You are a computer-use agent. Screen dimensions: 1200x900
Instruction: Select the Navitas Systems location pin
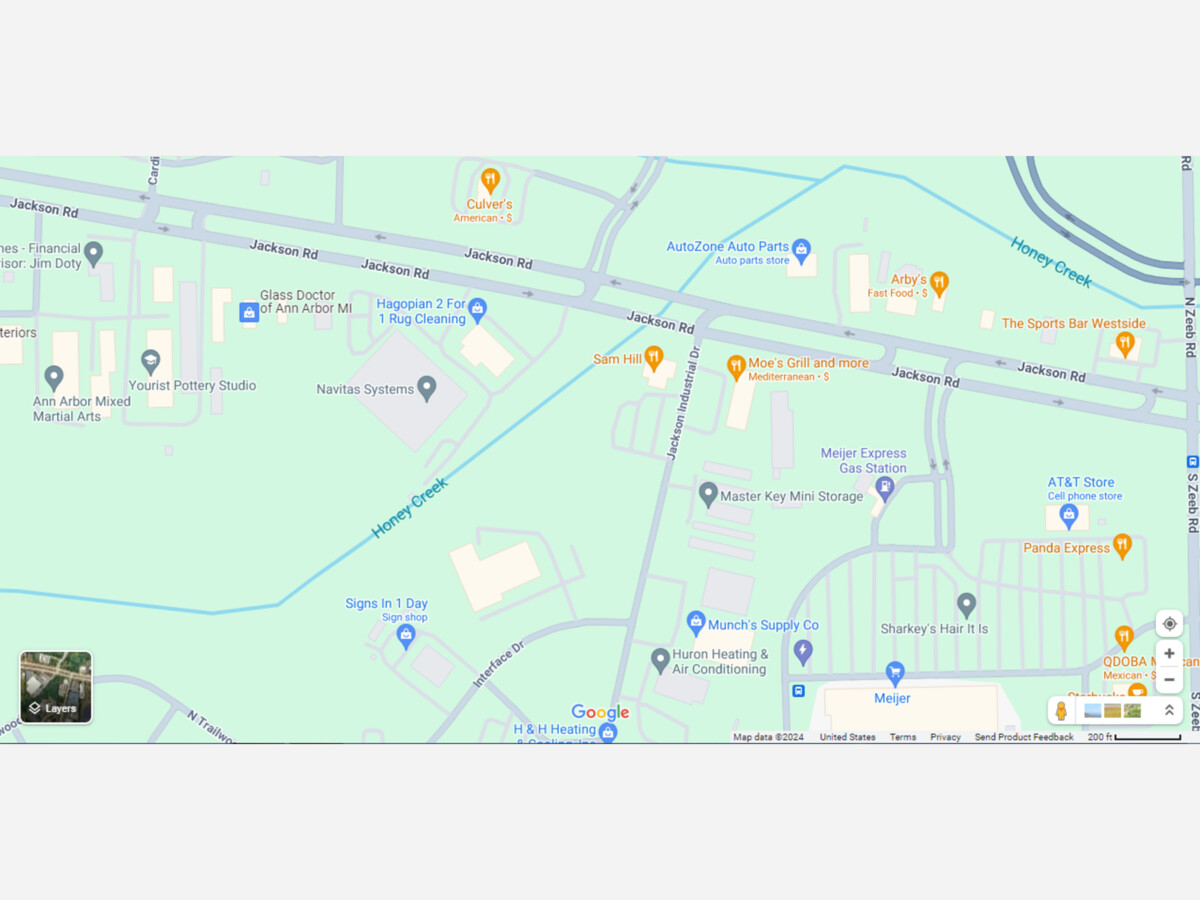point(427,388)
